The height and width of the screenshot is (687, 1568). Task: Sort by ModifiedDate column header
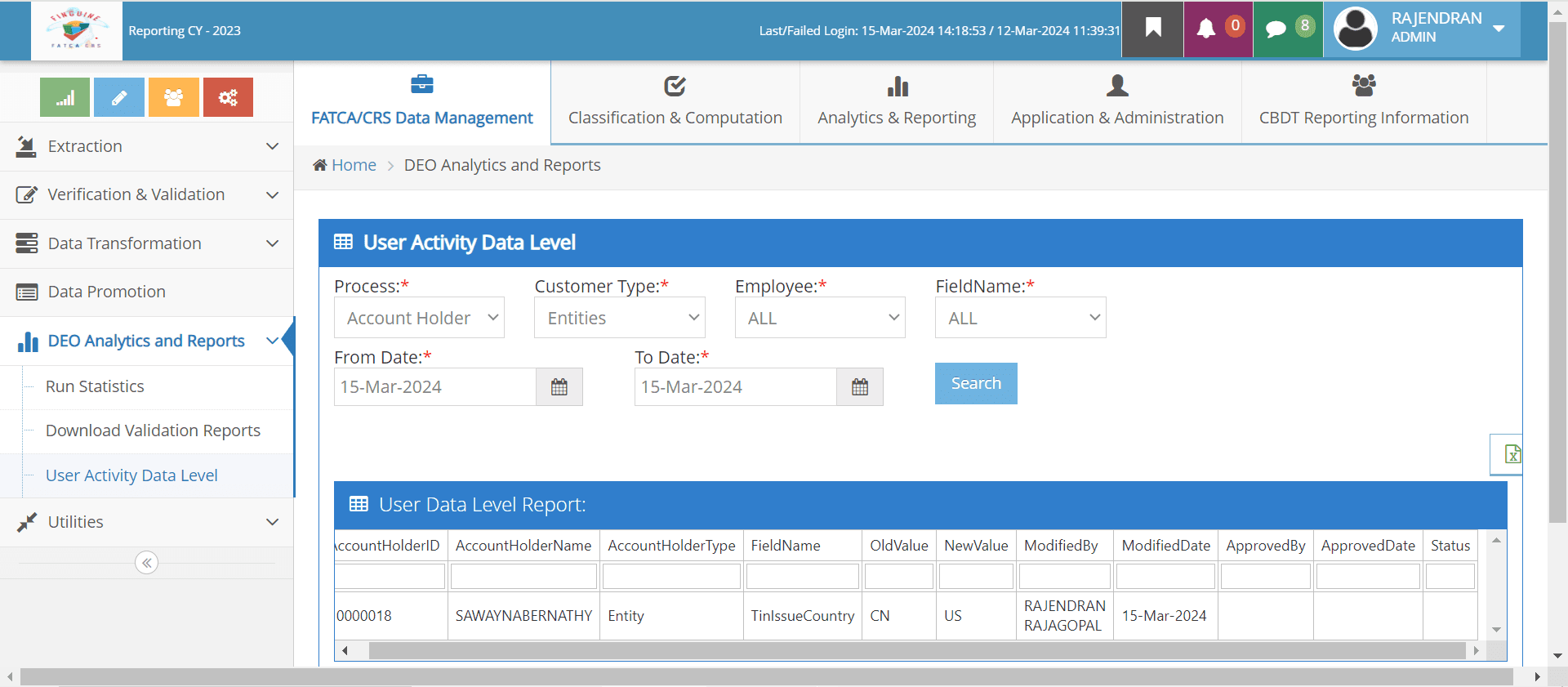pyautogui.click(x=1165, y=546)
